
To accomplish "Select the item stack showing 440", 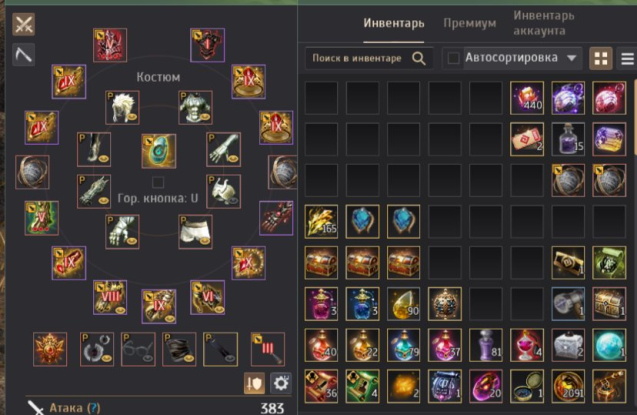I will [527, 98].
